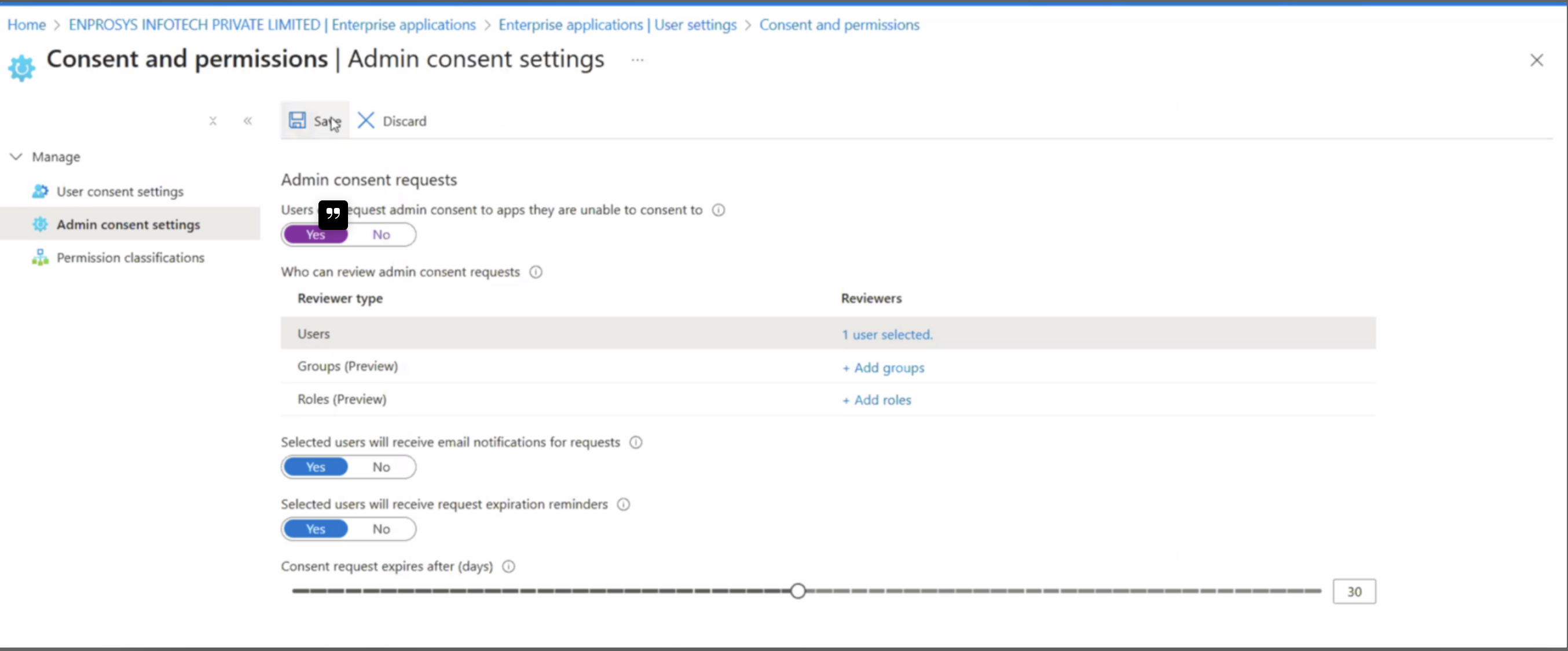This screenshot has width=1568, height=651.
Task: Click the User consent settings icon
Action: 40,191
